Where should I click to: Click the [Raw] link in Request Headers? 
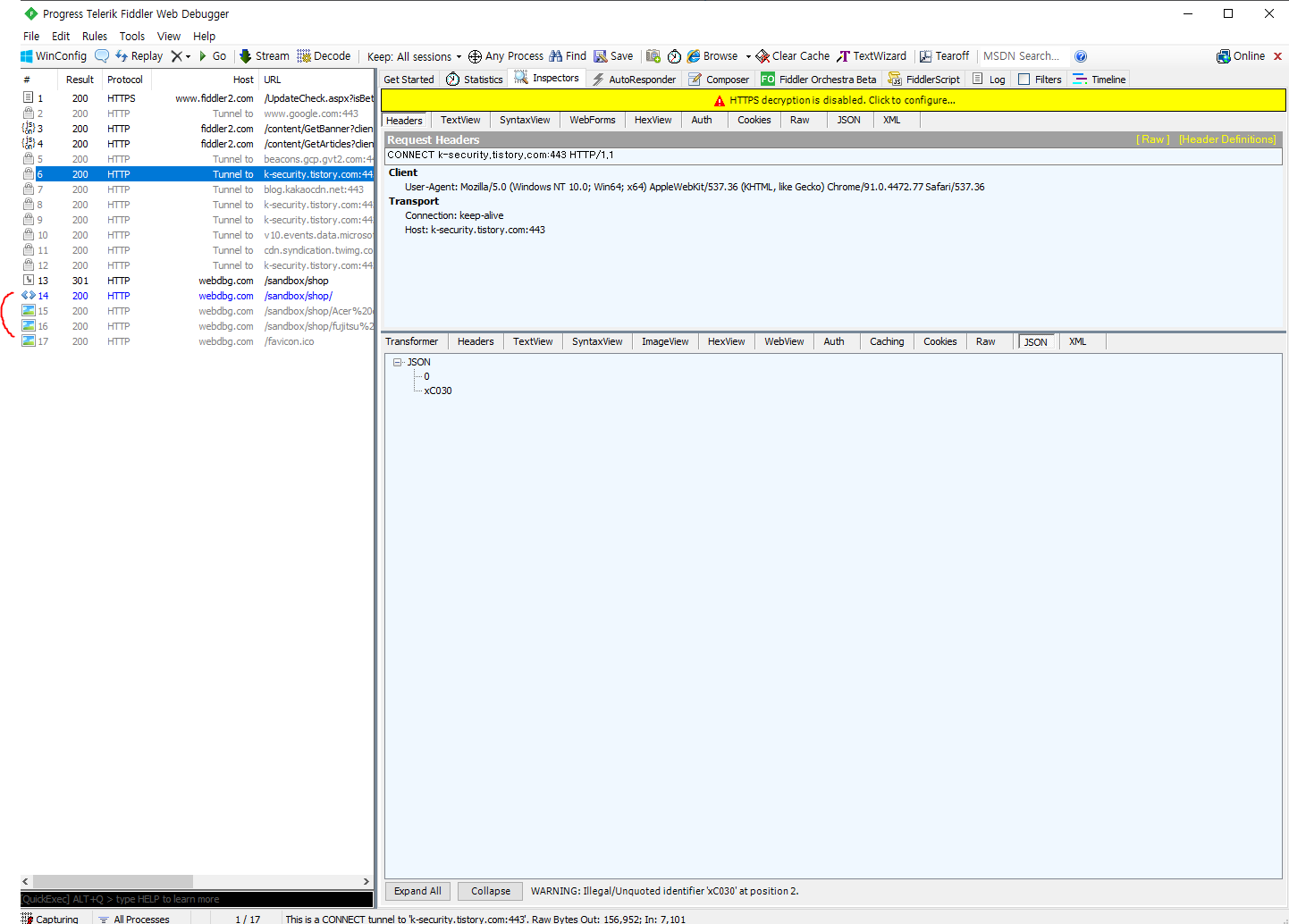(x=1152, y=139)
